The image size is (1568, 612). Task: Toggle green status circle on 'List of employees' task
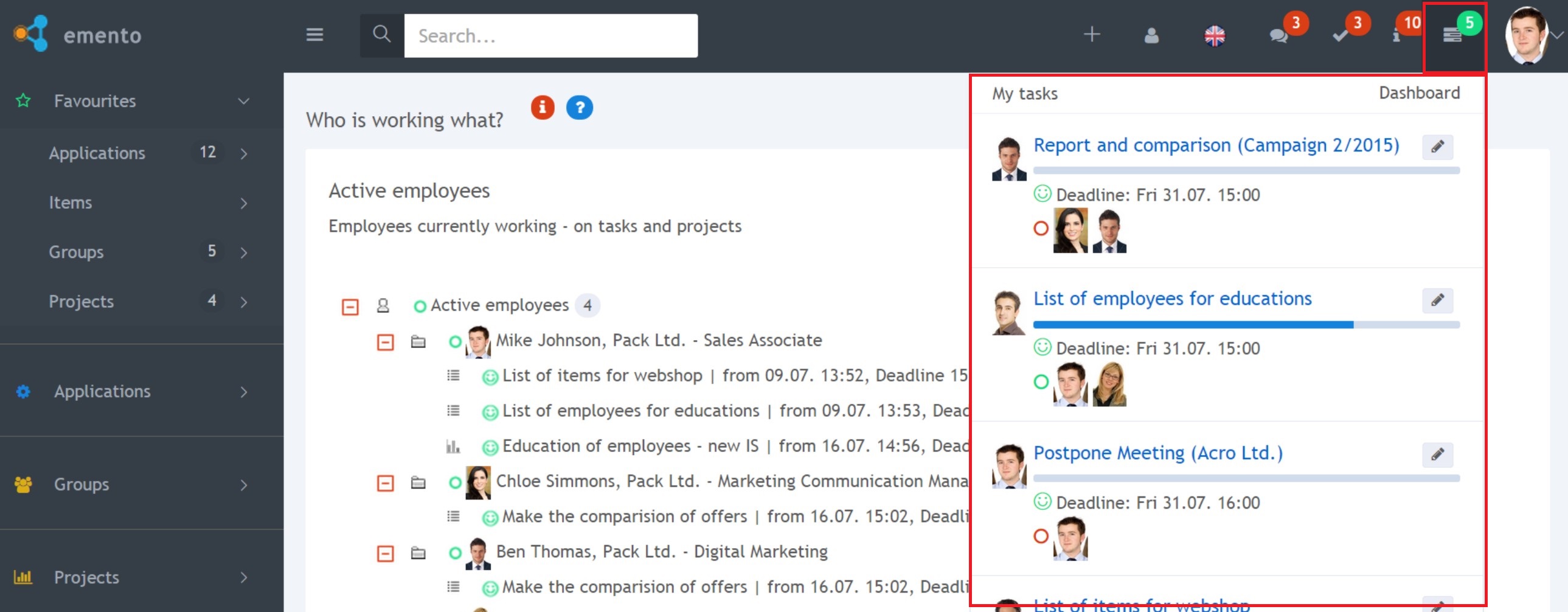click(x=1041, y=382)
